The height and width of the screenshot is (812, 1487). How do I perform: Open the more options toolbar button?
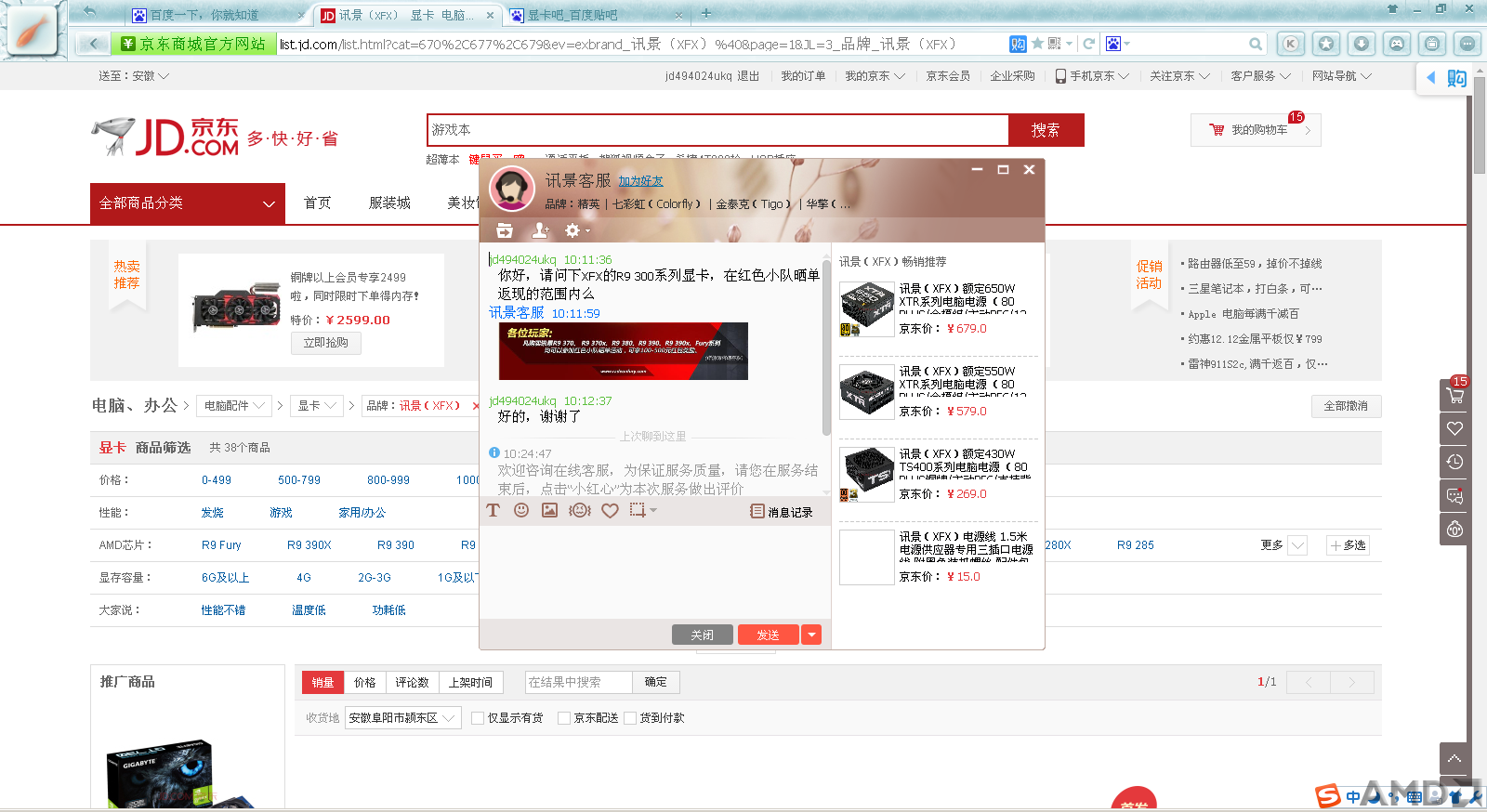(x=1467, y=44)
